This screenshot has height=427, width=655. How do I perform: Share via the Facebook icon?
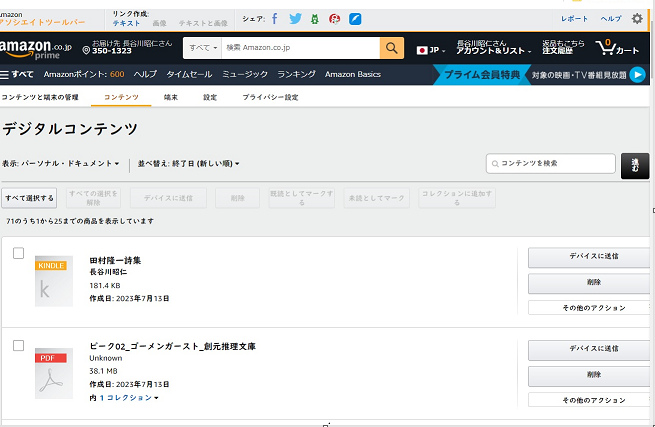pos(275,18)
